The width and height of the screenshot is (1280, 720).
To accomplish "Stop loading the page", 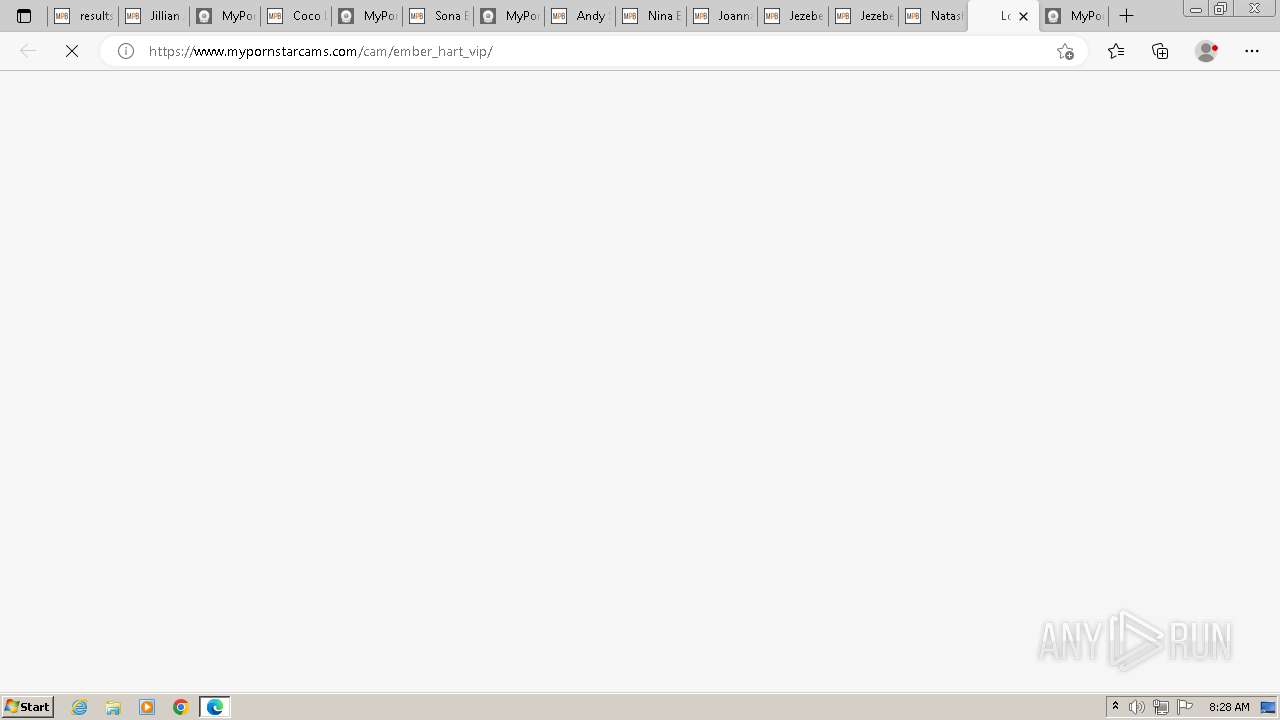I will coord(72,51).
